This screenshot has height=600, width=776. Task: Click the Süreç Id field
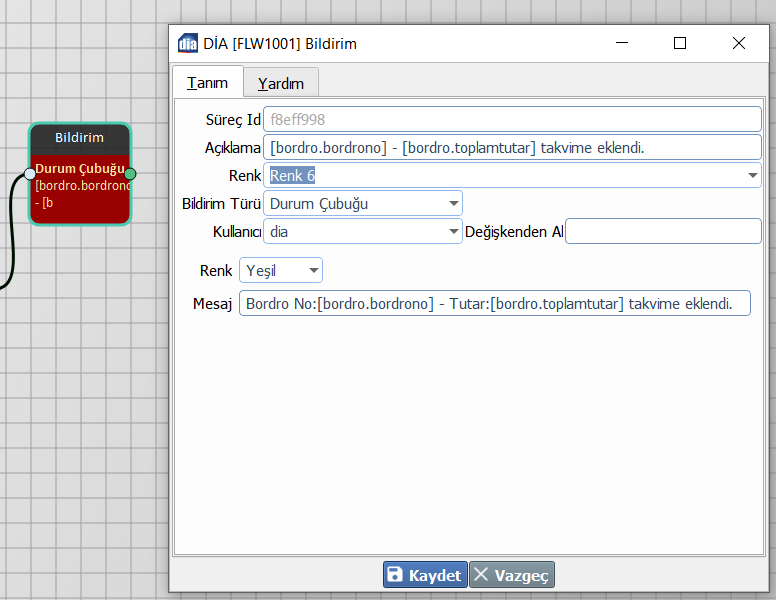click(x=512, y=119)
